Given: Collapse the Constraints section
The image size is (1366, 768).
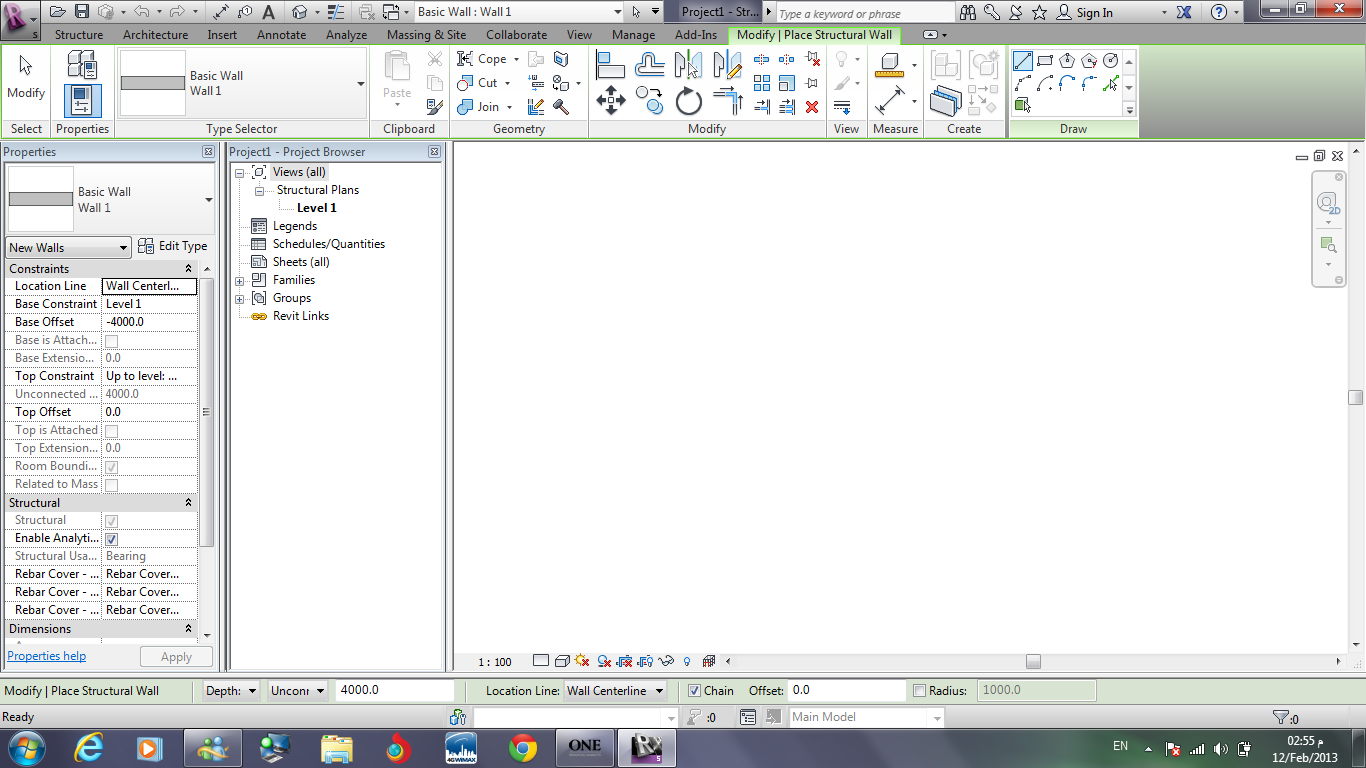Looking at the screenshot, I should 188,269.
